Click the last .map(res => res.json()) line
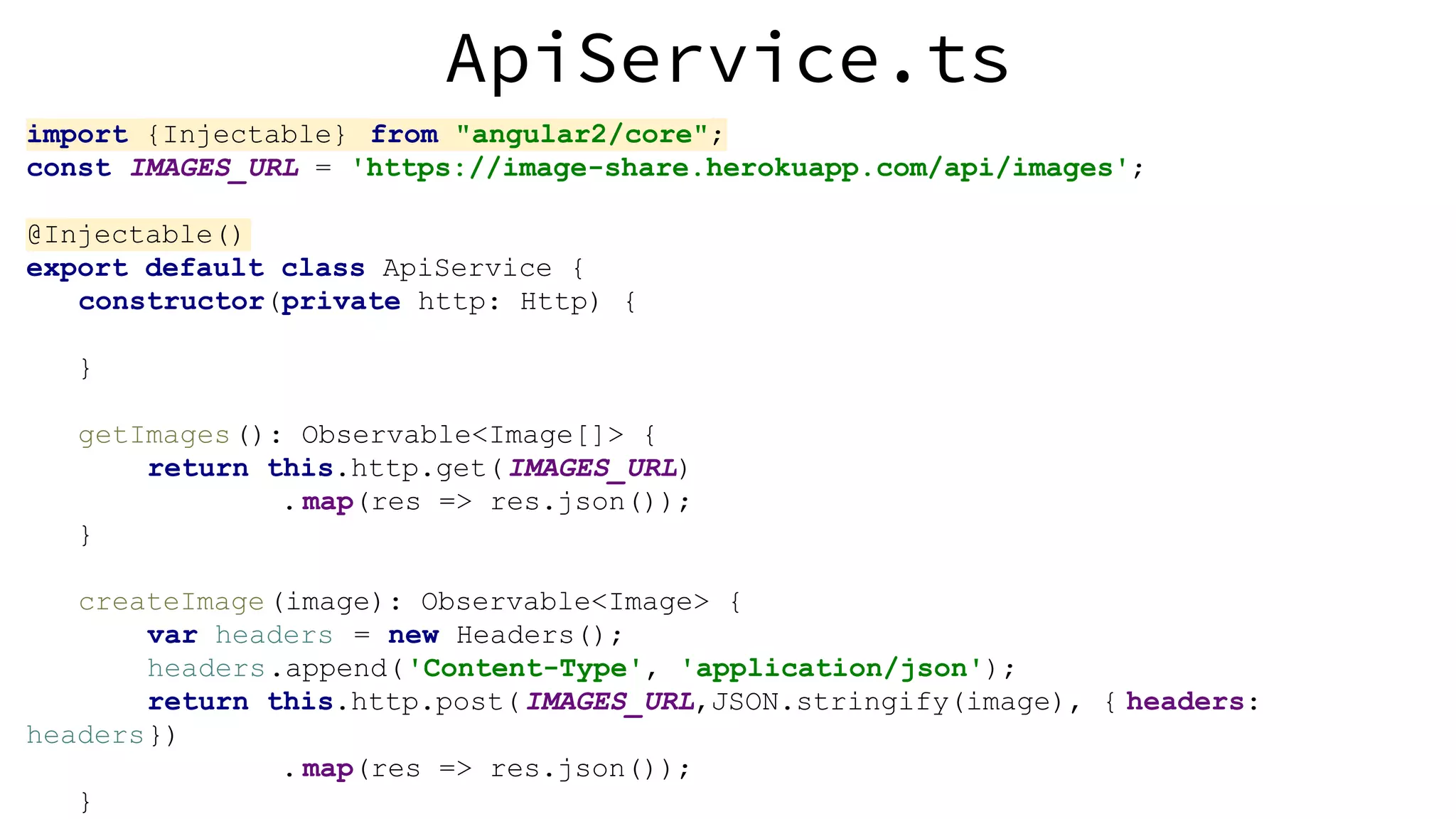 pos(486,769)
